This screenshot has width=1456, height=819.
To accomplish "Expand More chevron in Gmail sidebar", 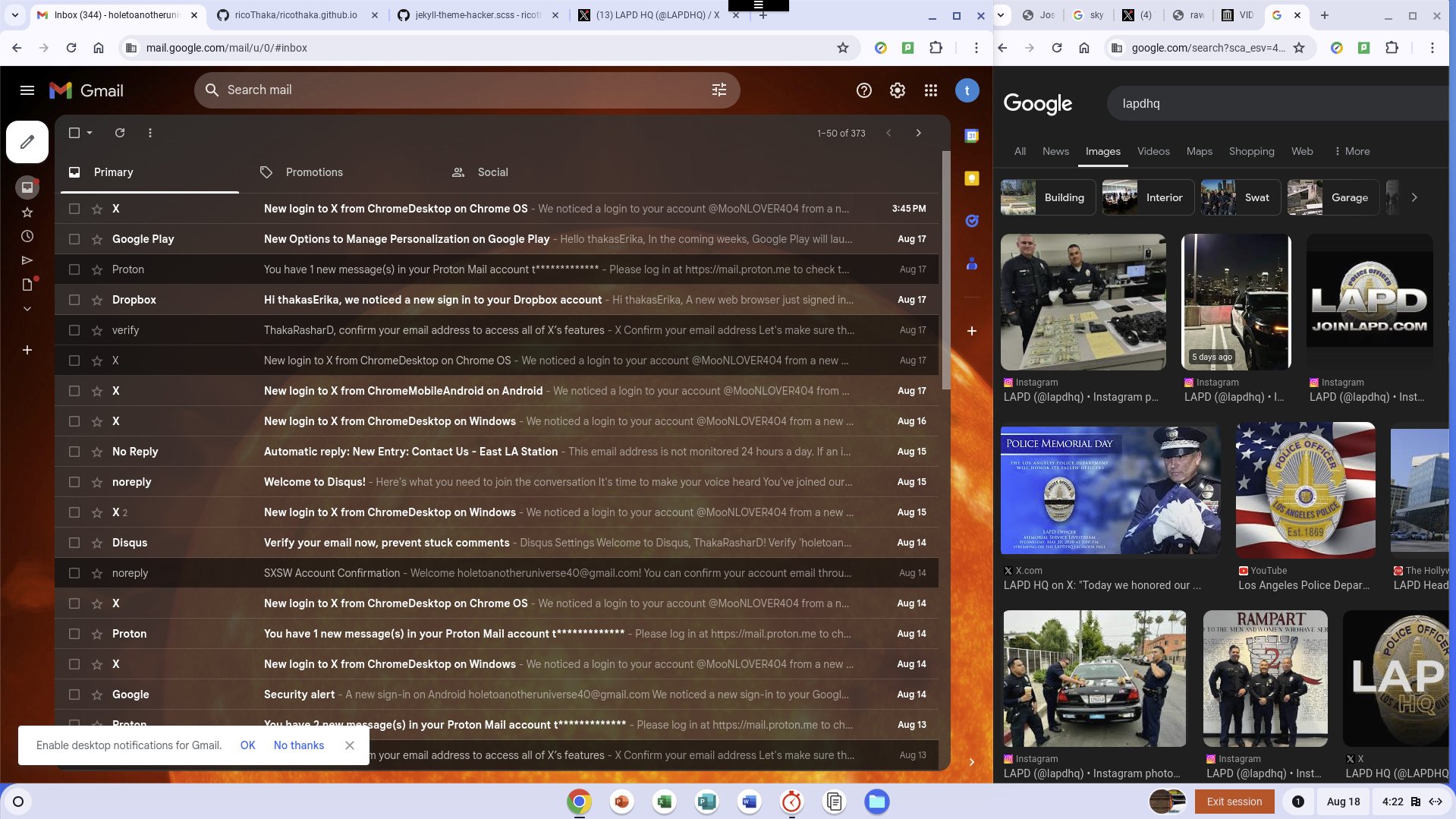I will click(x=27, y=309).
